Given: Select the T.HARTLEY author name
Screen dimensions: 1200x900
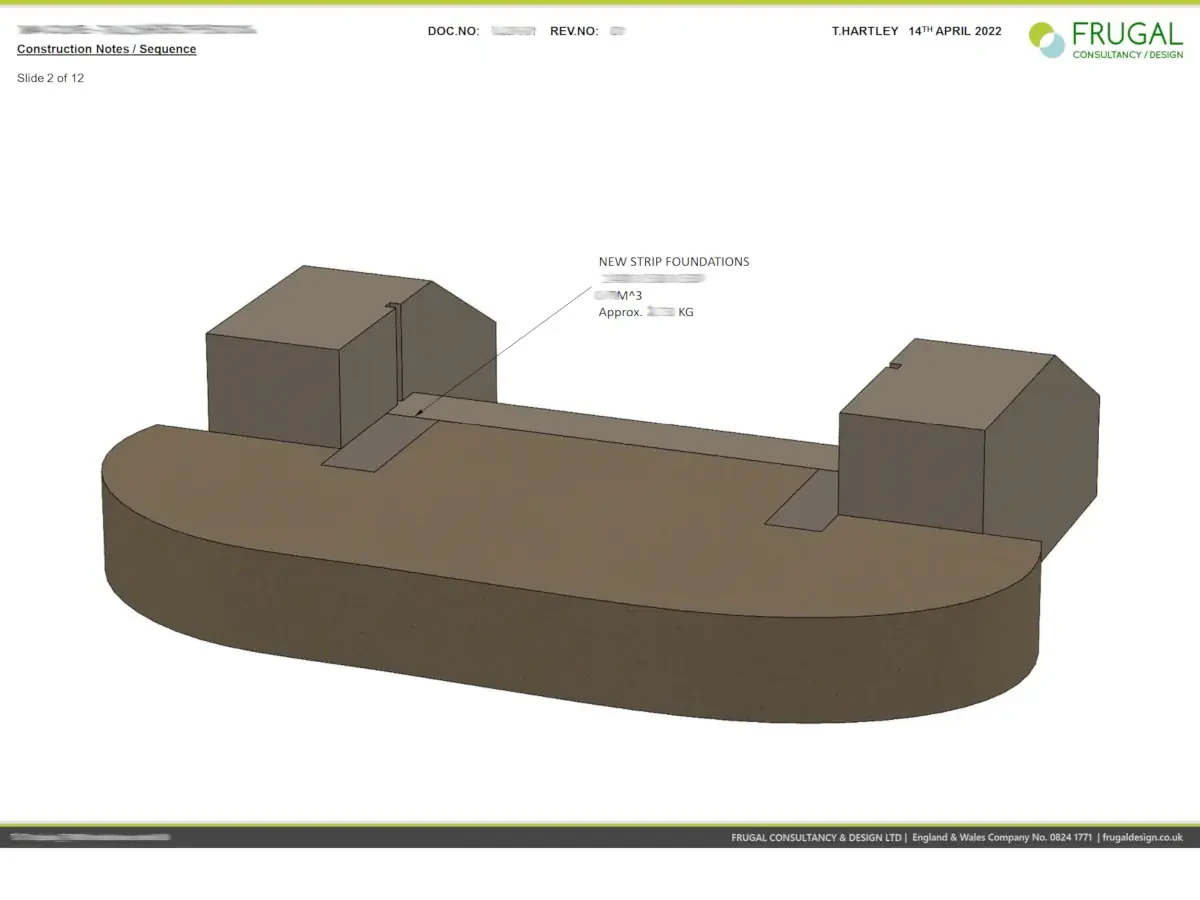Looking at the screenshot, I should (x=865, y=31).
